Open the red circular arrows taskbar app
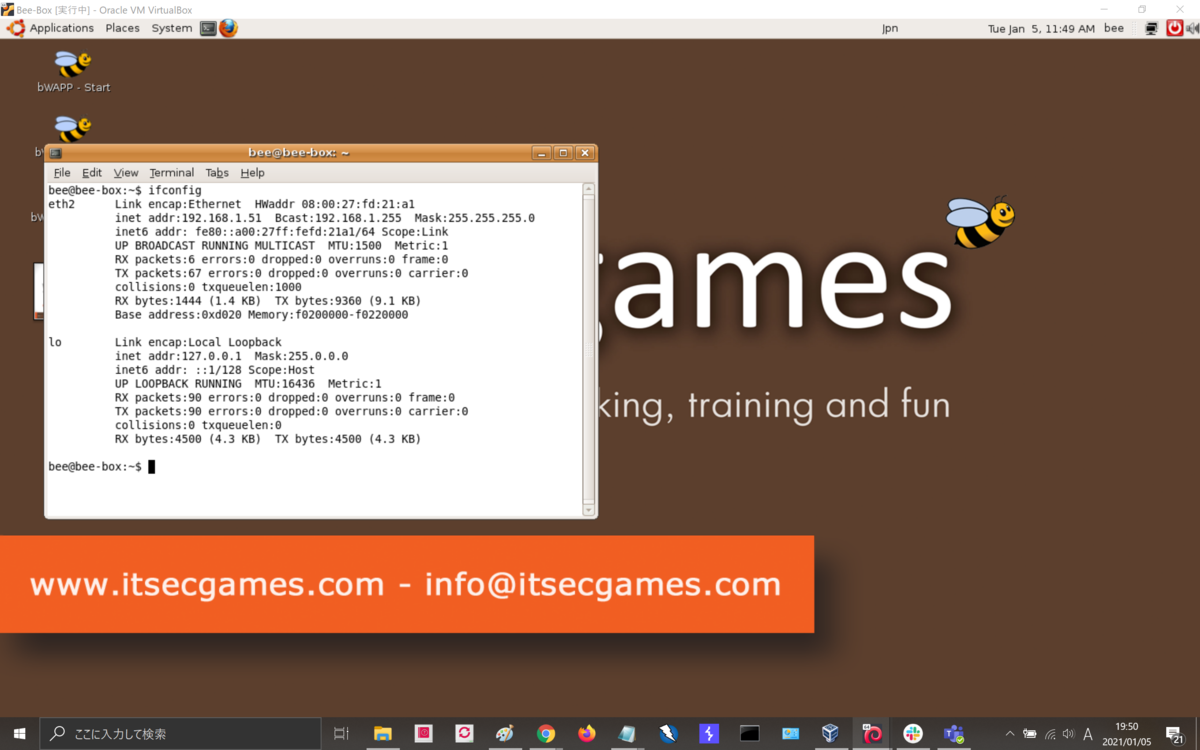Screen dimensions: 1200x750 464,733
